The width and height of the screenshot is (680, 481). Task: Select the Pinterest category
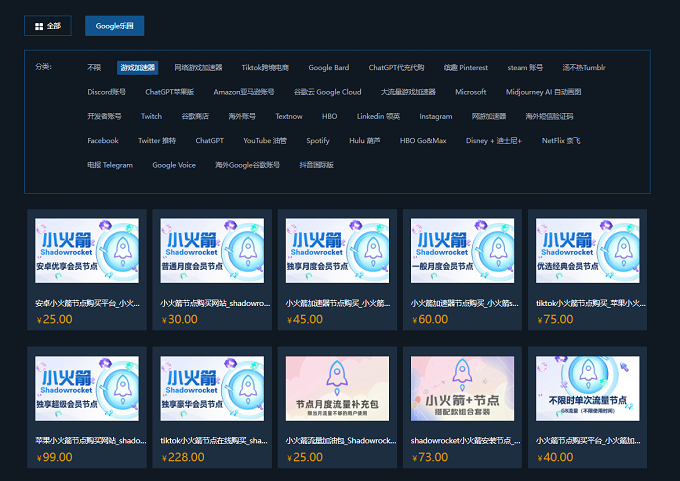coord(466,67)
